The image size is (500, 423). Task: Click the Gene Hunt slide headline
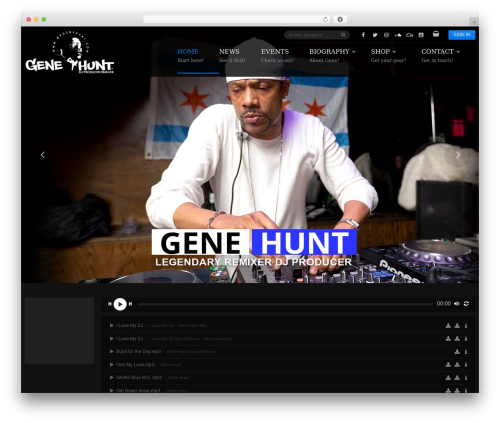coord(254,242)
